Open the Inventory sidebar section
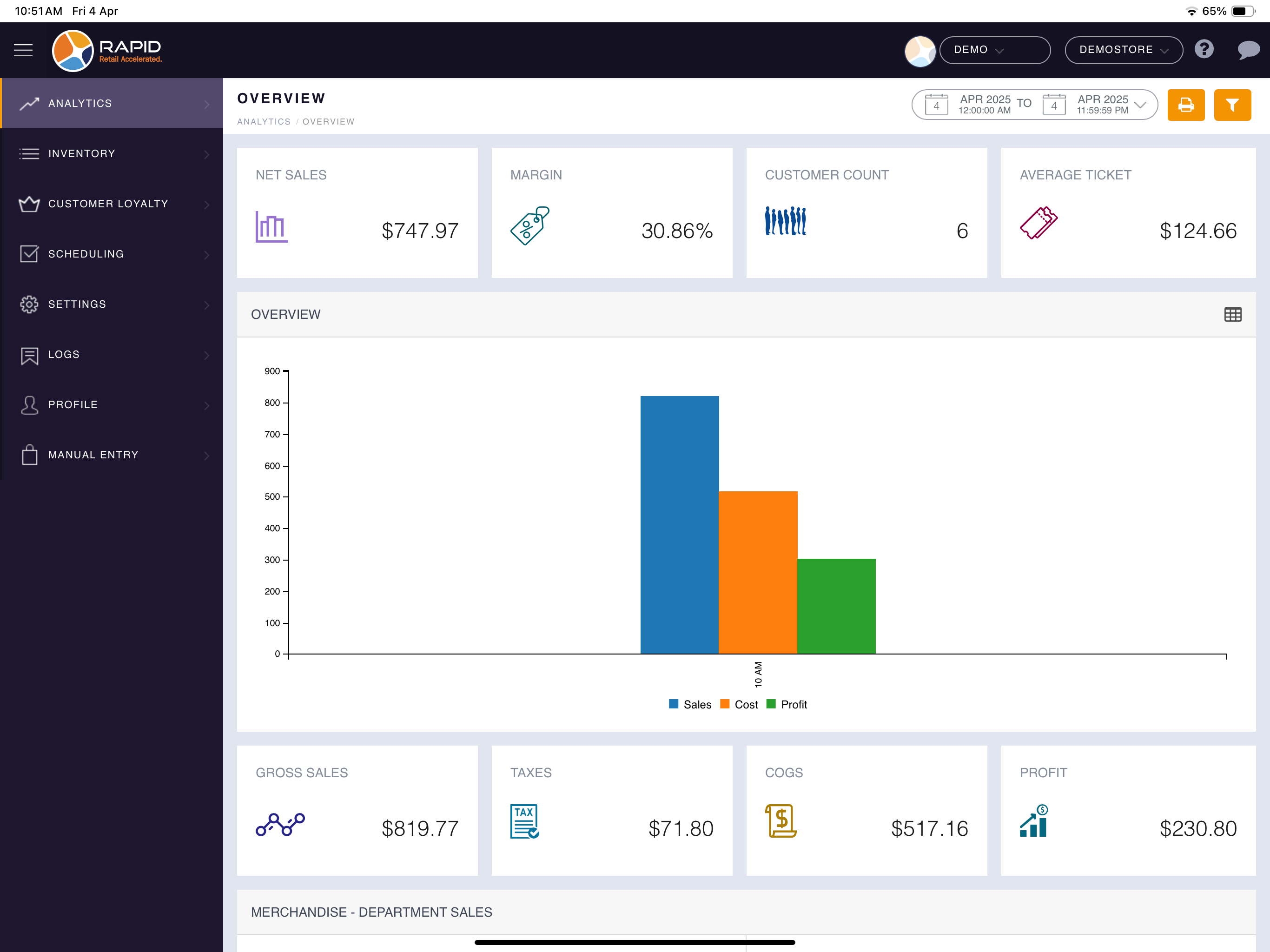Image resolution: width=1270 pixels, height=952 pixels. pos(112,154)
